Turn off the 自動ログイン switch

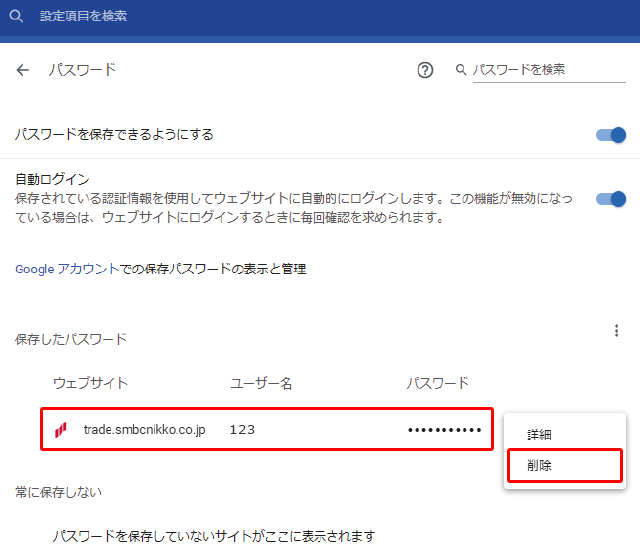click(x=610, y=198)
